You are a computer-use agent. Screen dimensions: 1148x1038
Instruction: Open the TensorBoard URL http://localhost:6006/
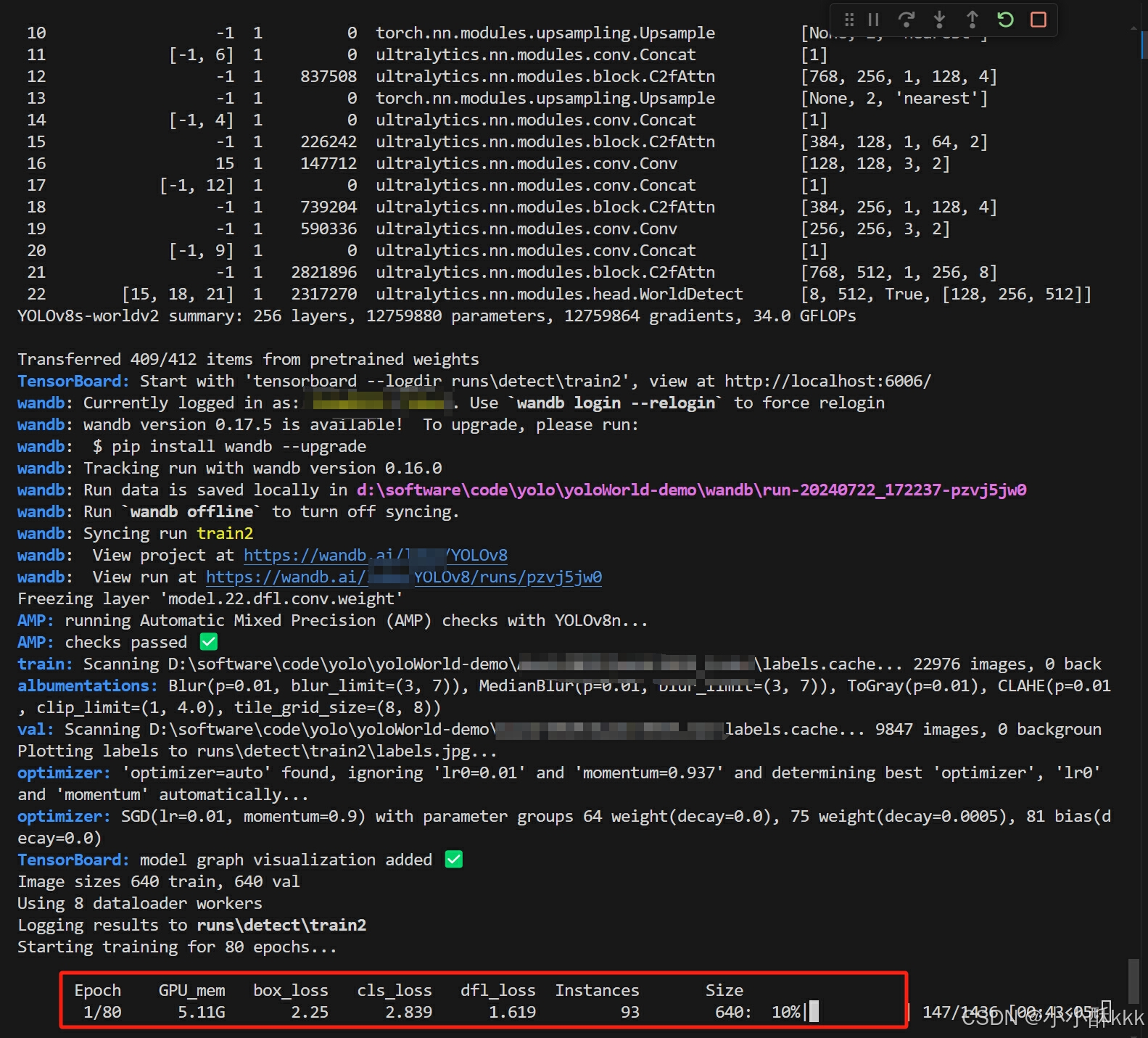tap(827, 382)
